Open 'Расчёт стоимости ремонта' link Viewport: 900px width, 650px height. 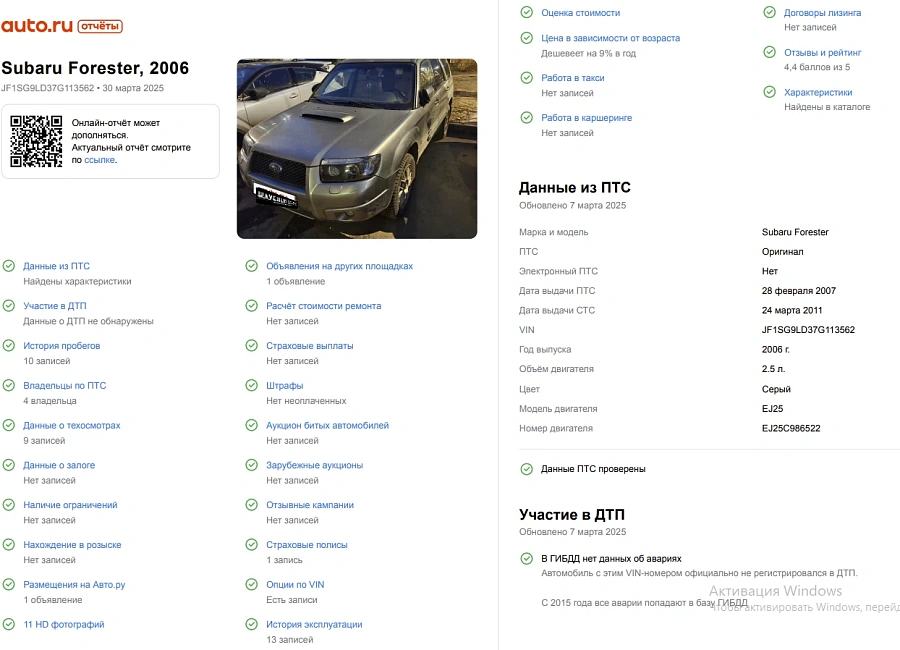click(324, 306)
